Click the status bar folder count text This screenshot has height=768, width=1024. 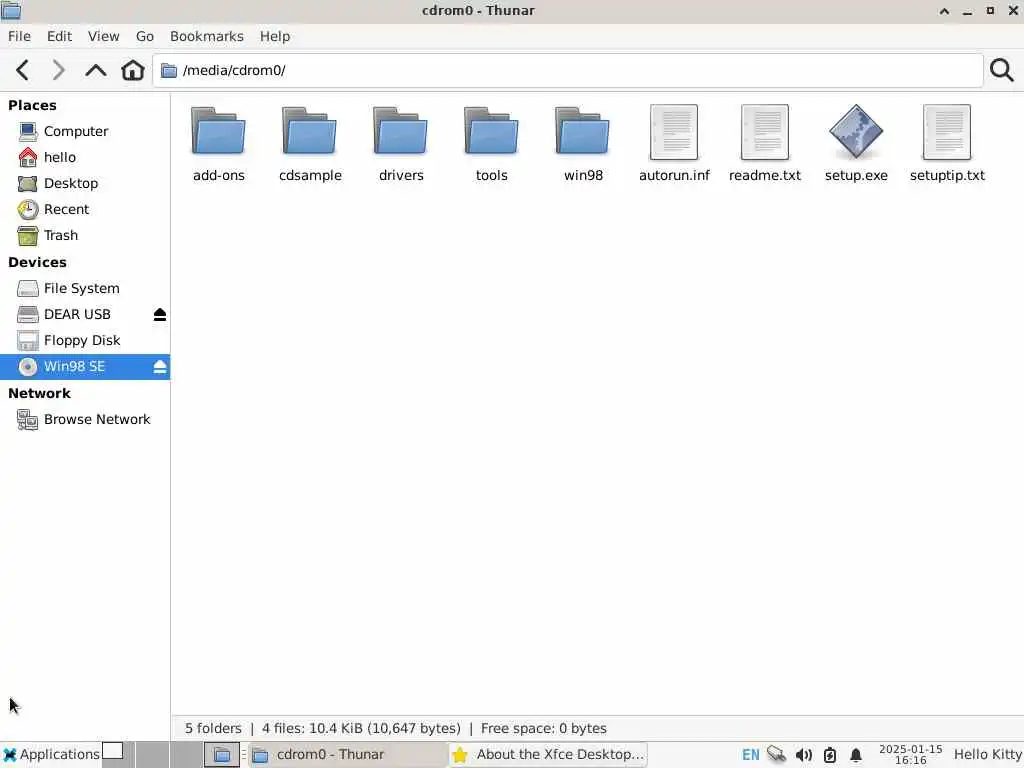(x=213, y=728)
